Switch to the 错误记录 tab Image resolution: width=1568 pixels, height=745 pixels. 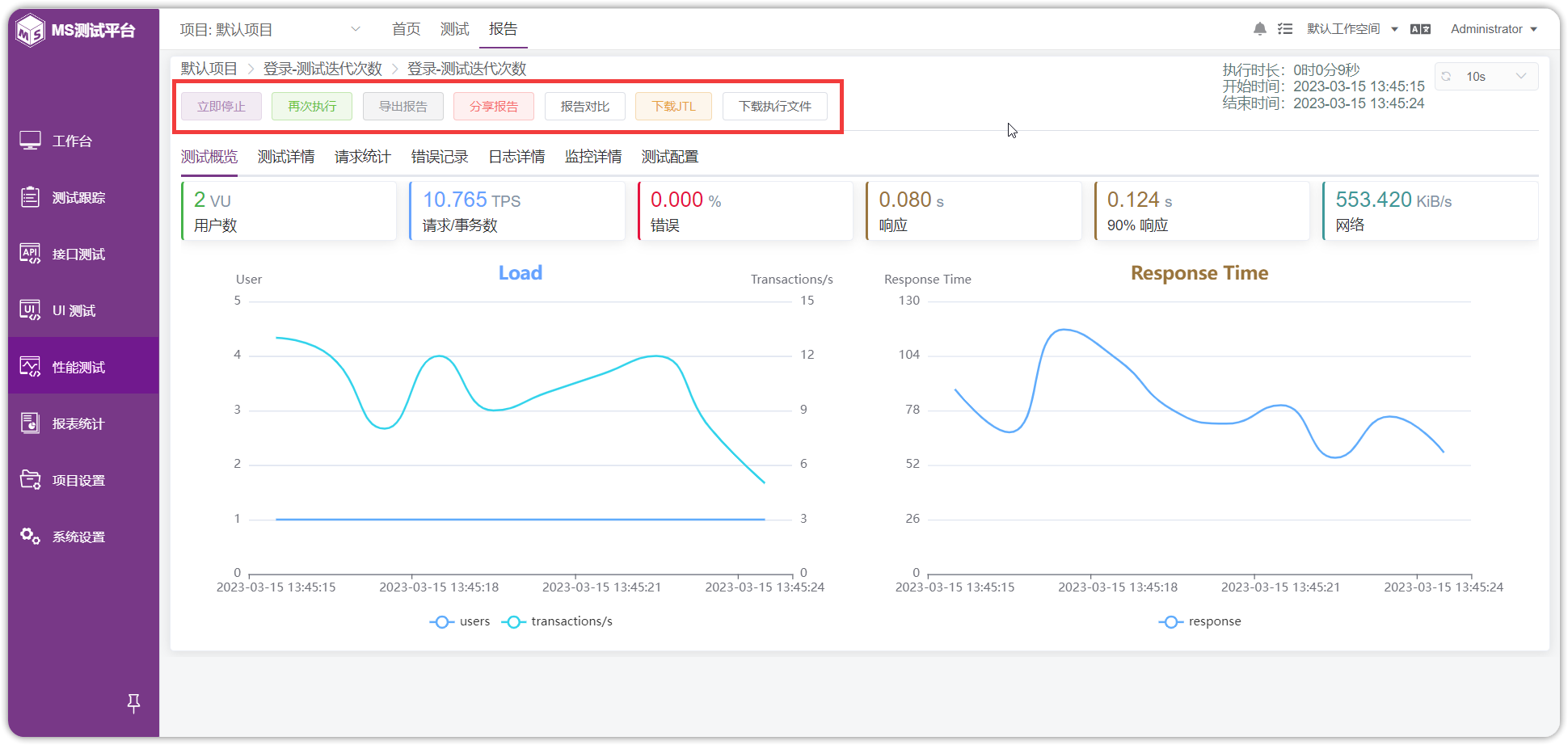[440, 157]
